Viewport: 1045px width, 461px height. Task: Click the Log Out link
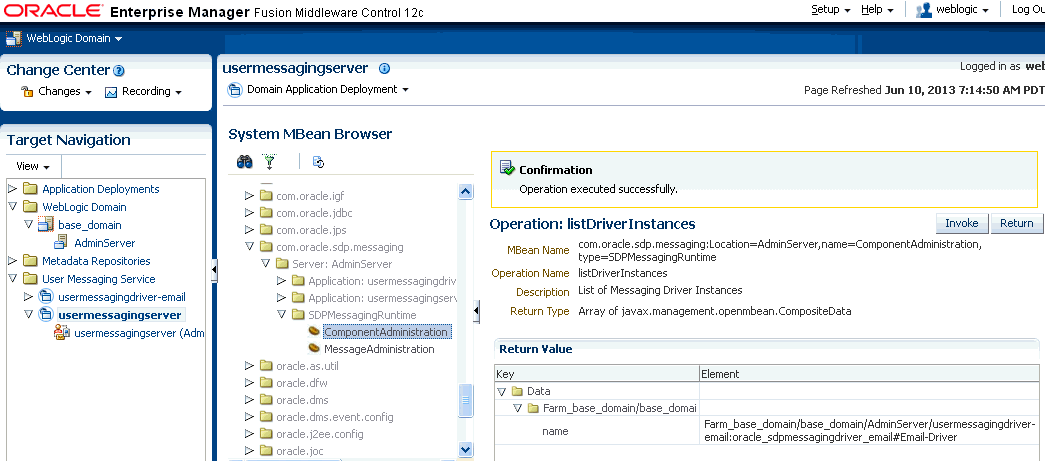tap(1028, 9)
